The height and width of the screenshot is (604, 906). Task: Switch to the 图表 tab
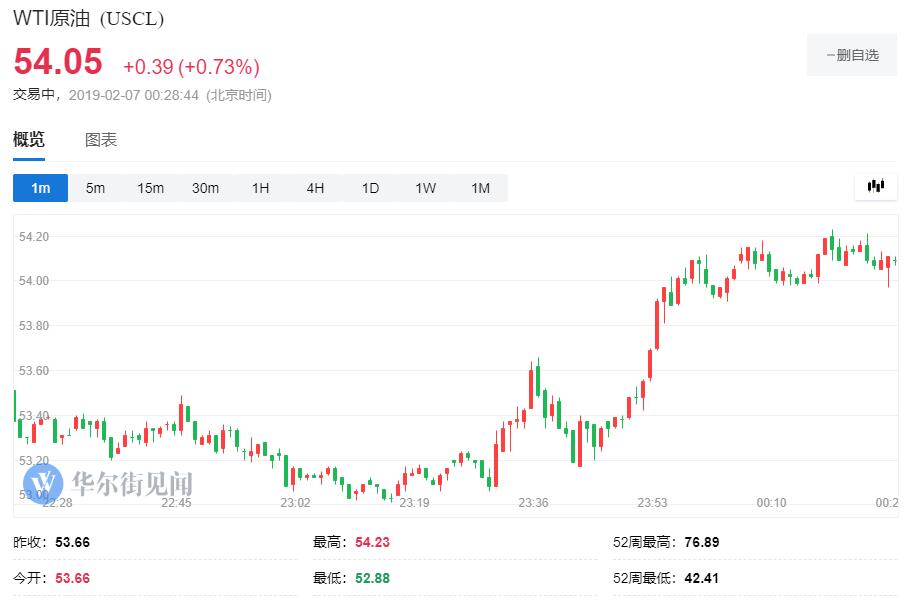coord(101,140)
